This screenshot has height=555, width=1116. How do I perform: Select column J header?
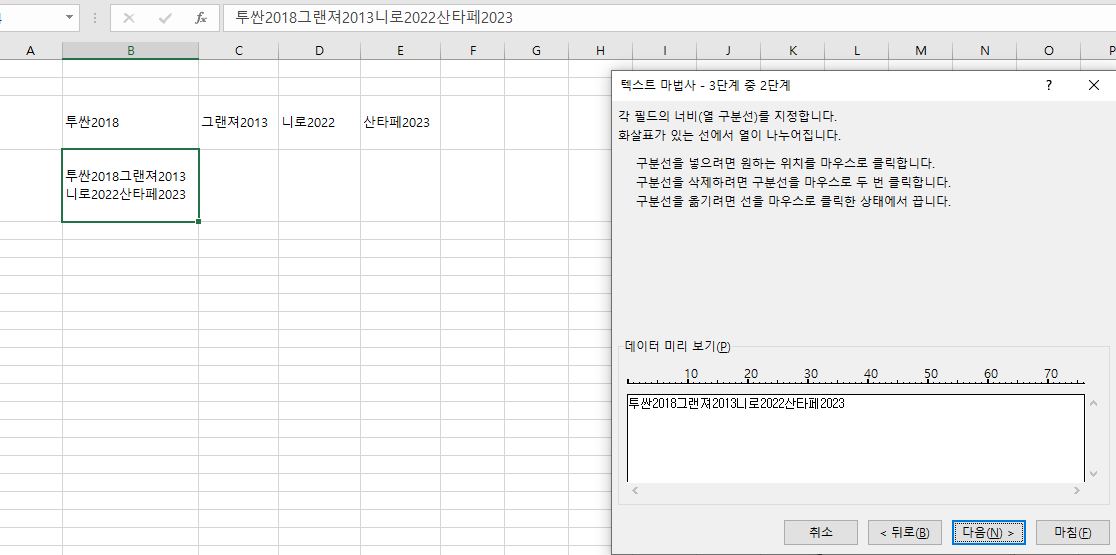click(x=728, y=51)
